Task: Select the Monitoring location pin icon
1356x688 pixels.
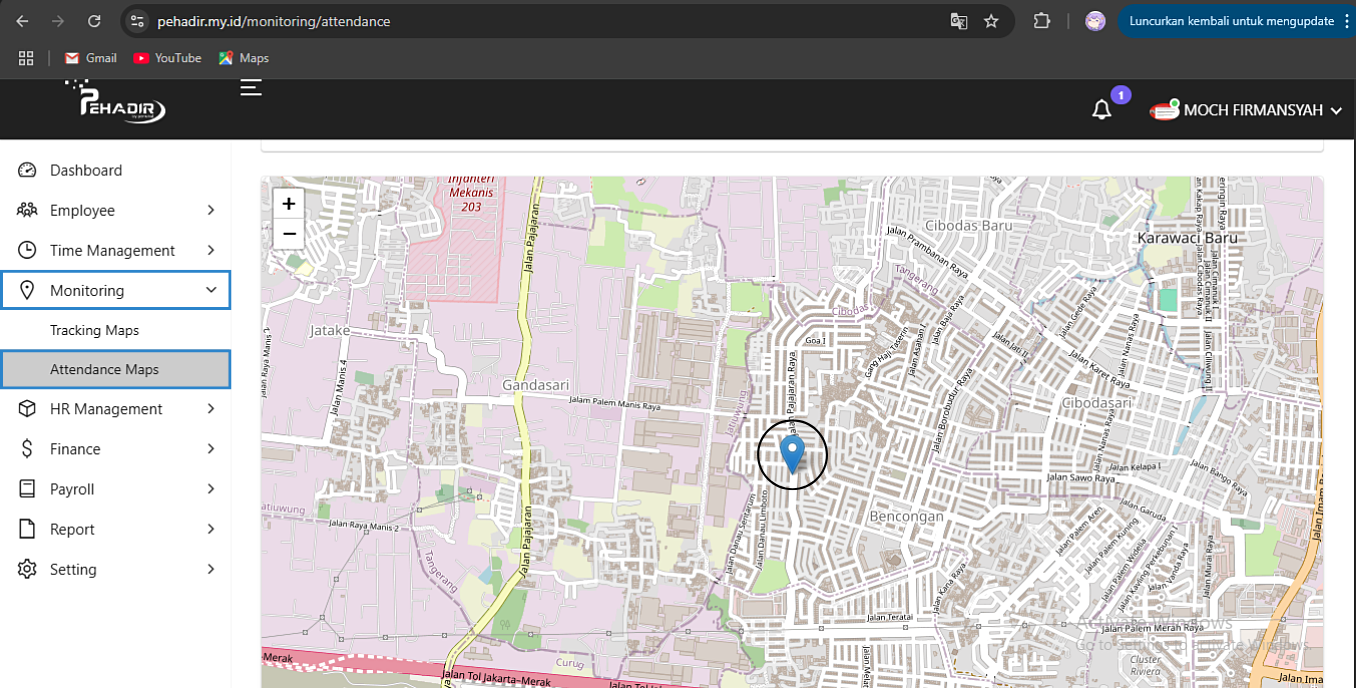Action: [x=26, y=290]
